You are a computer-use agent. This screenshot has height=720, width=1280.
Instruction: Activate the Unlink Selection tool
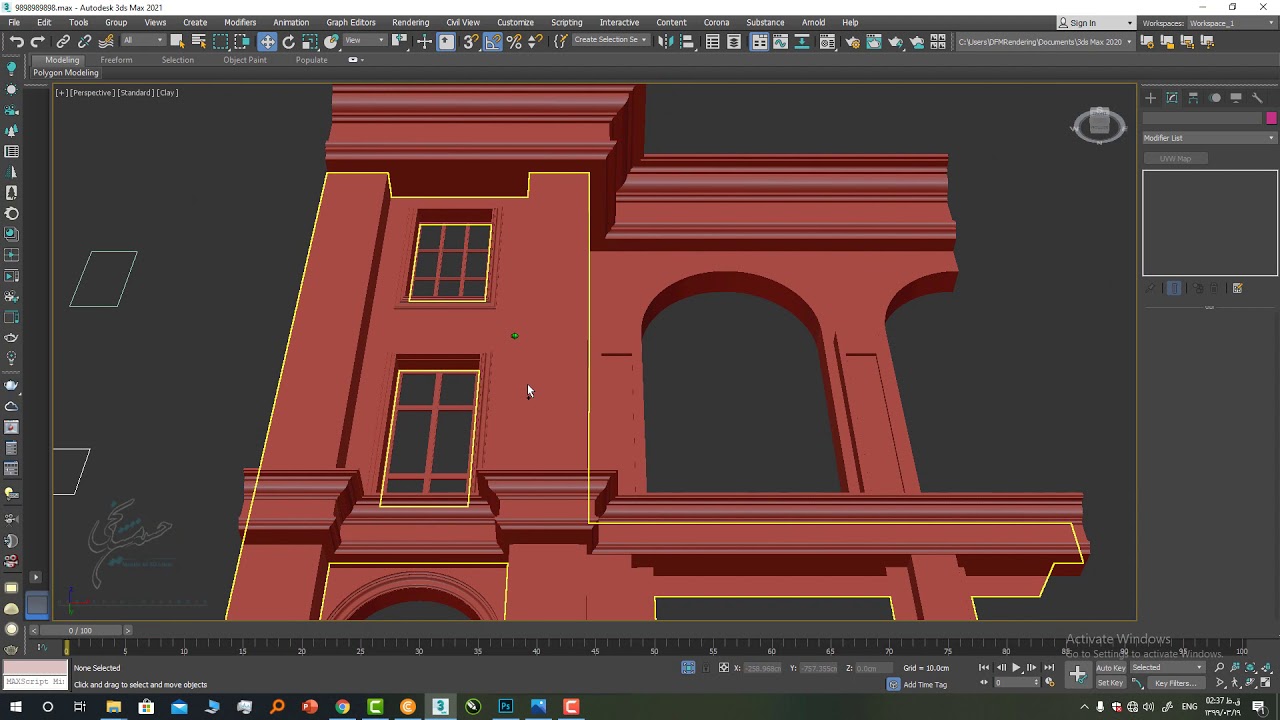coord(85,41)
